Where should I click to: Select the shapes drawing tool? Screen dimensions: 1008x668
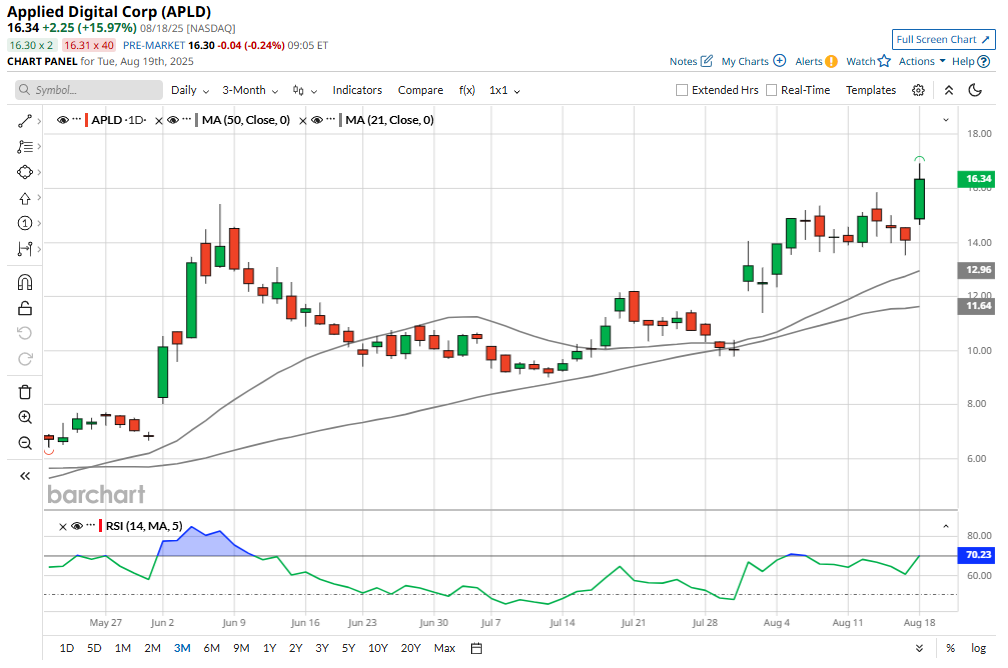24,172
